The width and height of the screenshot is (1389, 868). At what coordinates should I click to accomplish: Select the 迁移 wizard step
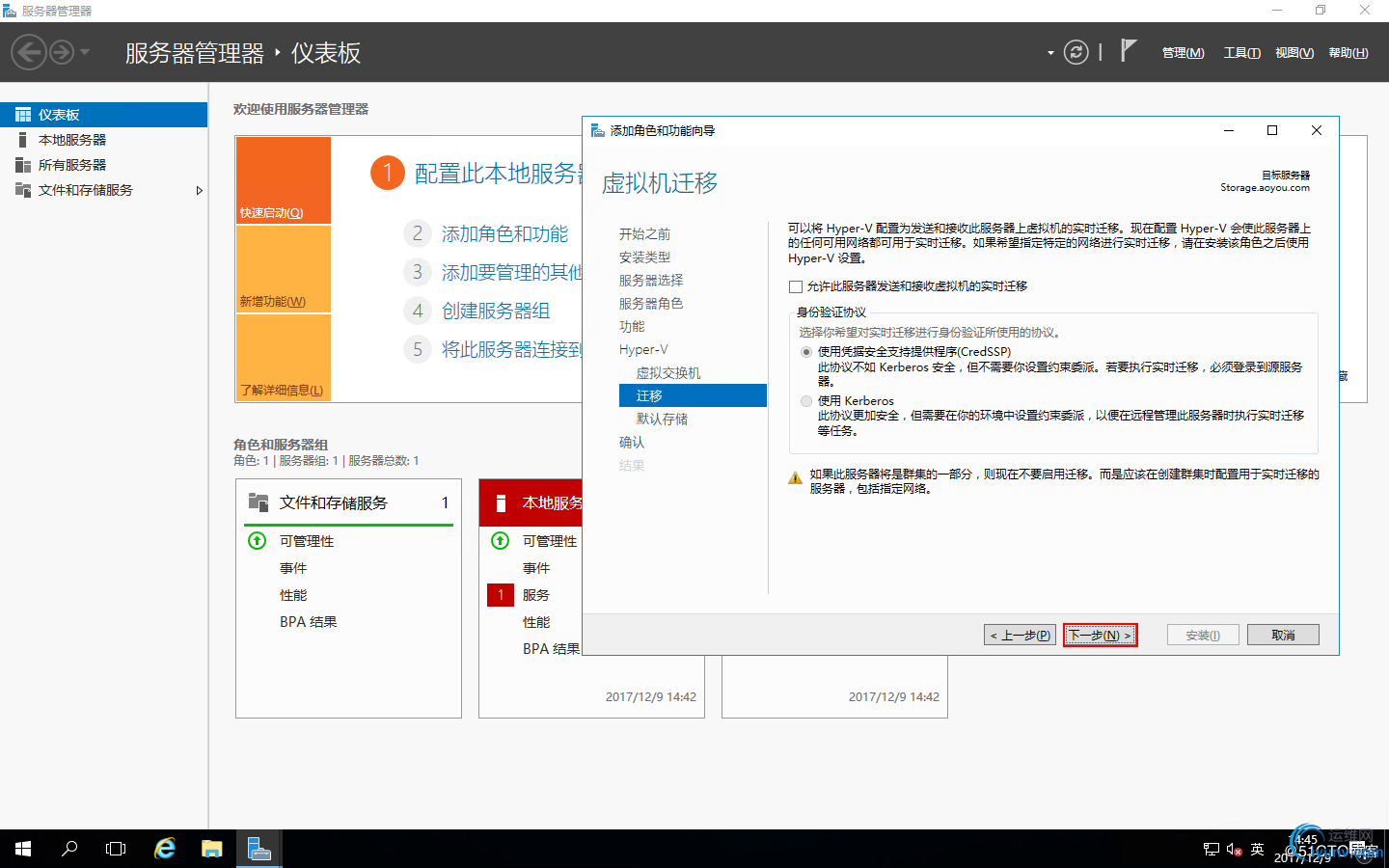[693, 395]
